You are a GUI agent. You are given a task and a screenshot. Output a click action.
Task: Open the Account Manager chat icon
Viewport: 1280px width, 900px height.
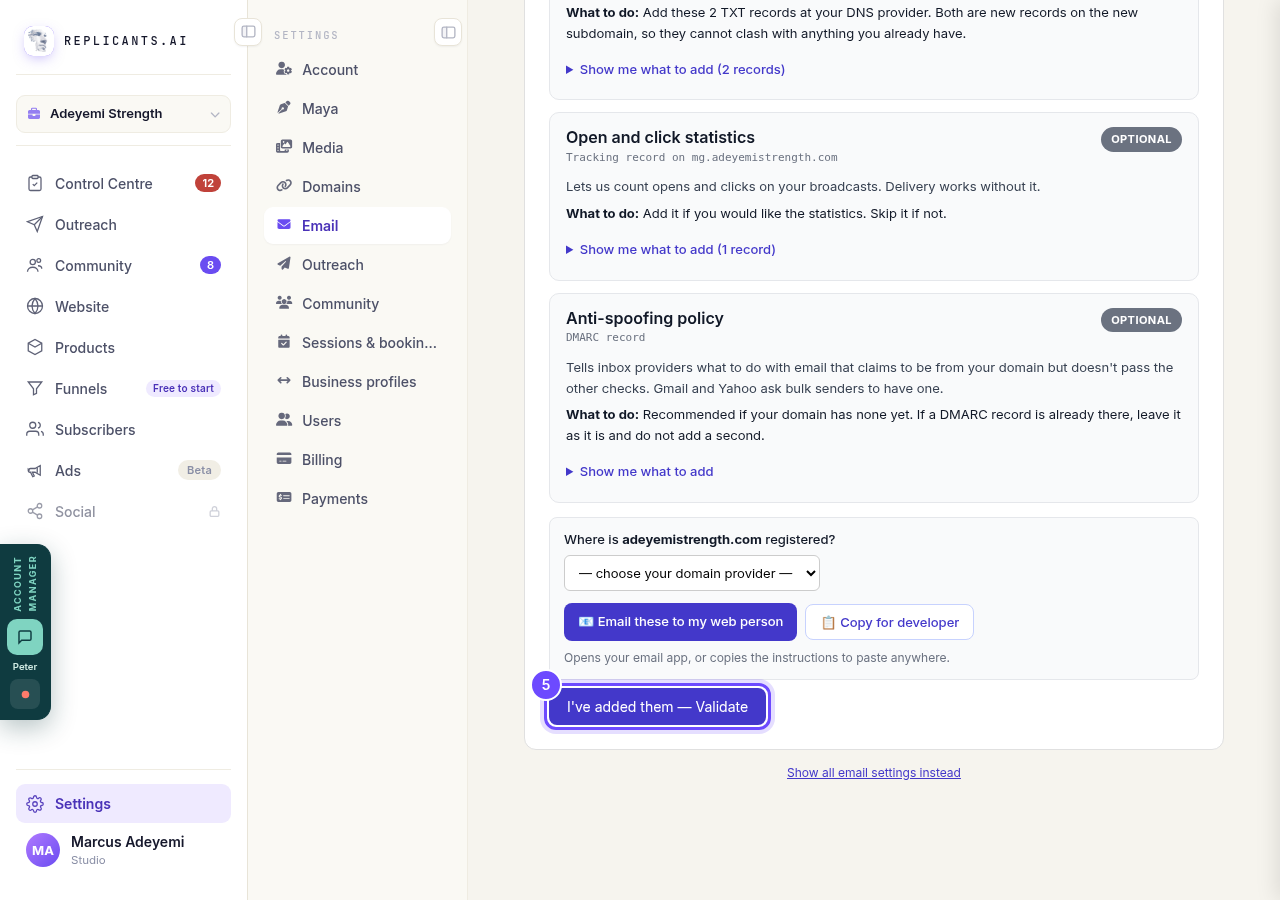tap(25, 637)
